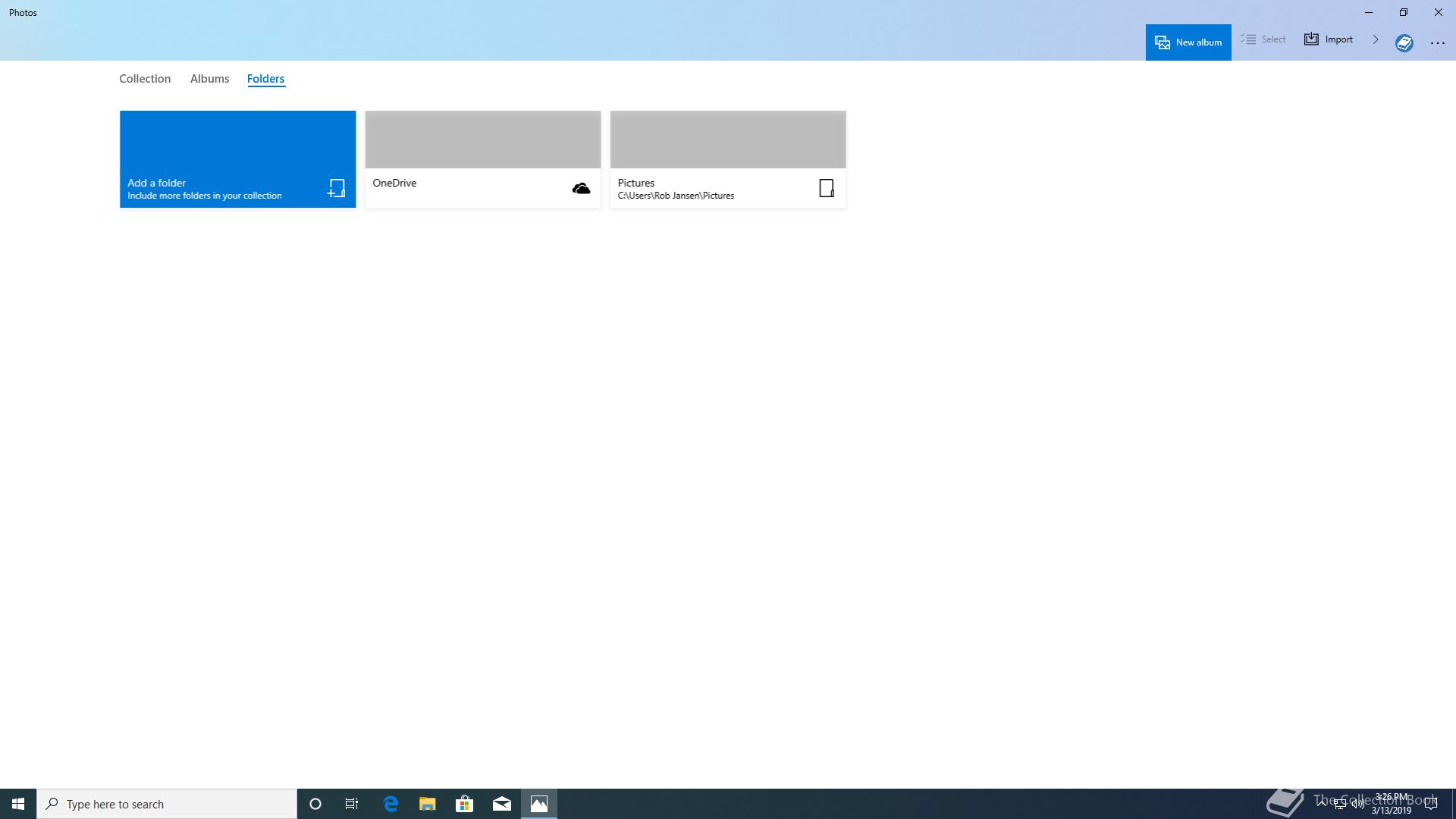Select the Folders tab

pyautogui.click(x=265, y=79)
